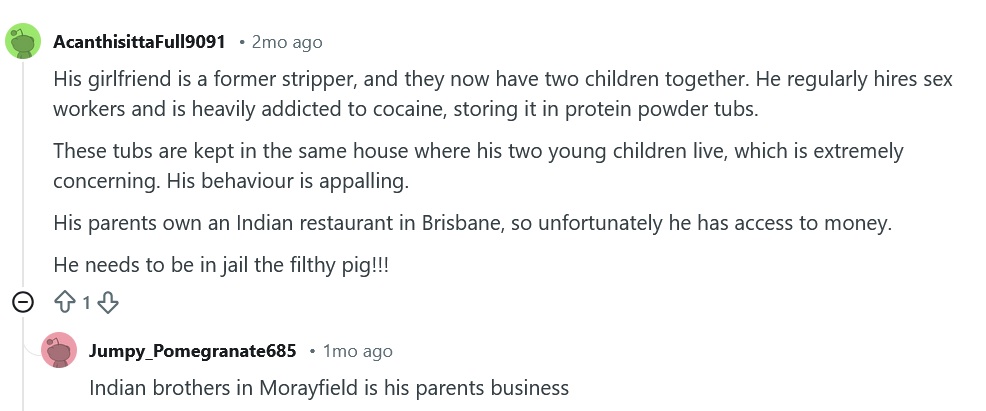Open AcanthisittaFull9091's green avatar
Image resolution: width=986 pixels, height=411 pixels.
point(23,41)
